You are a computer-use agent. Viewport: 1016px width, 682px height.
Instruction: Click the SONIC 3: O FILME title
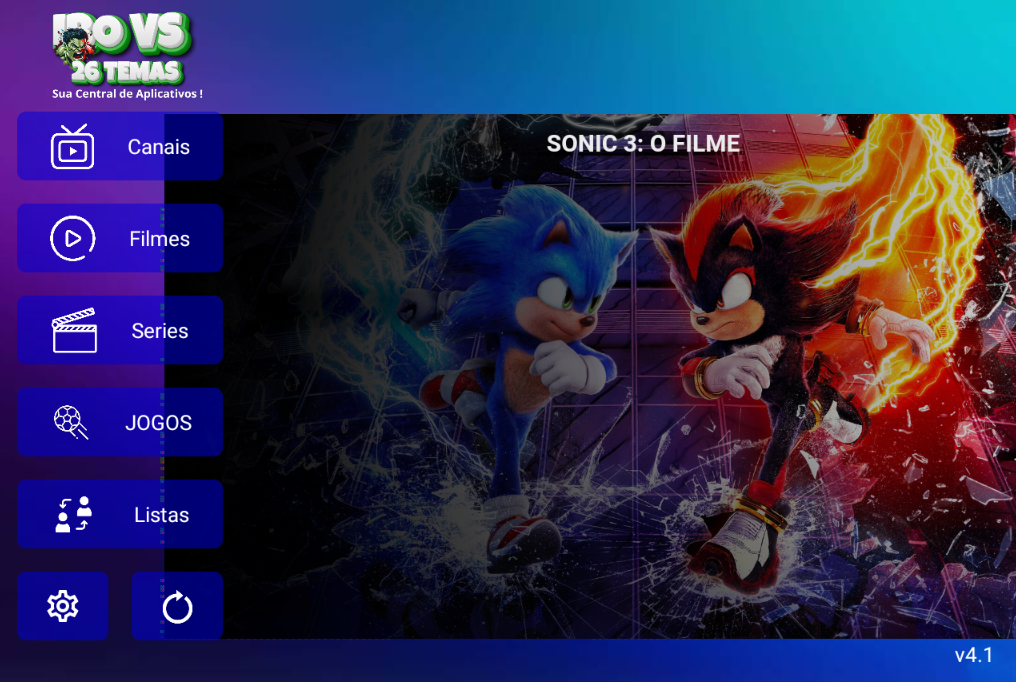point(643,144)
